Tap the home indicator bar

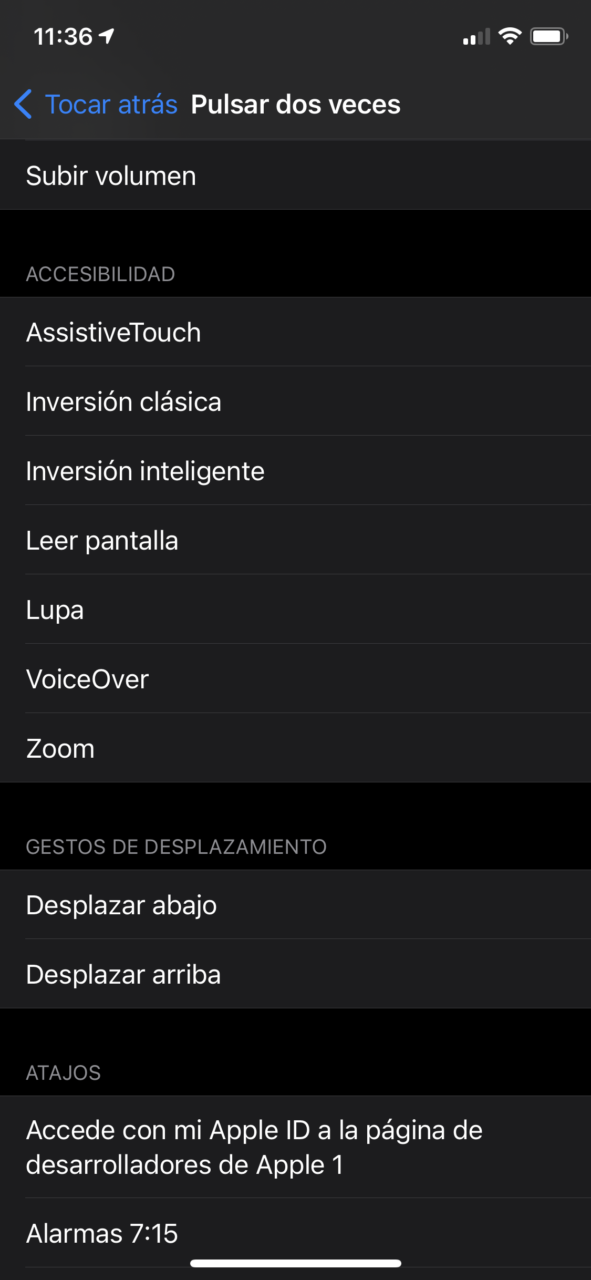click(x=295, y=1263)
